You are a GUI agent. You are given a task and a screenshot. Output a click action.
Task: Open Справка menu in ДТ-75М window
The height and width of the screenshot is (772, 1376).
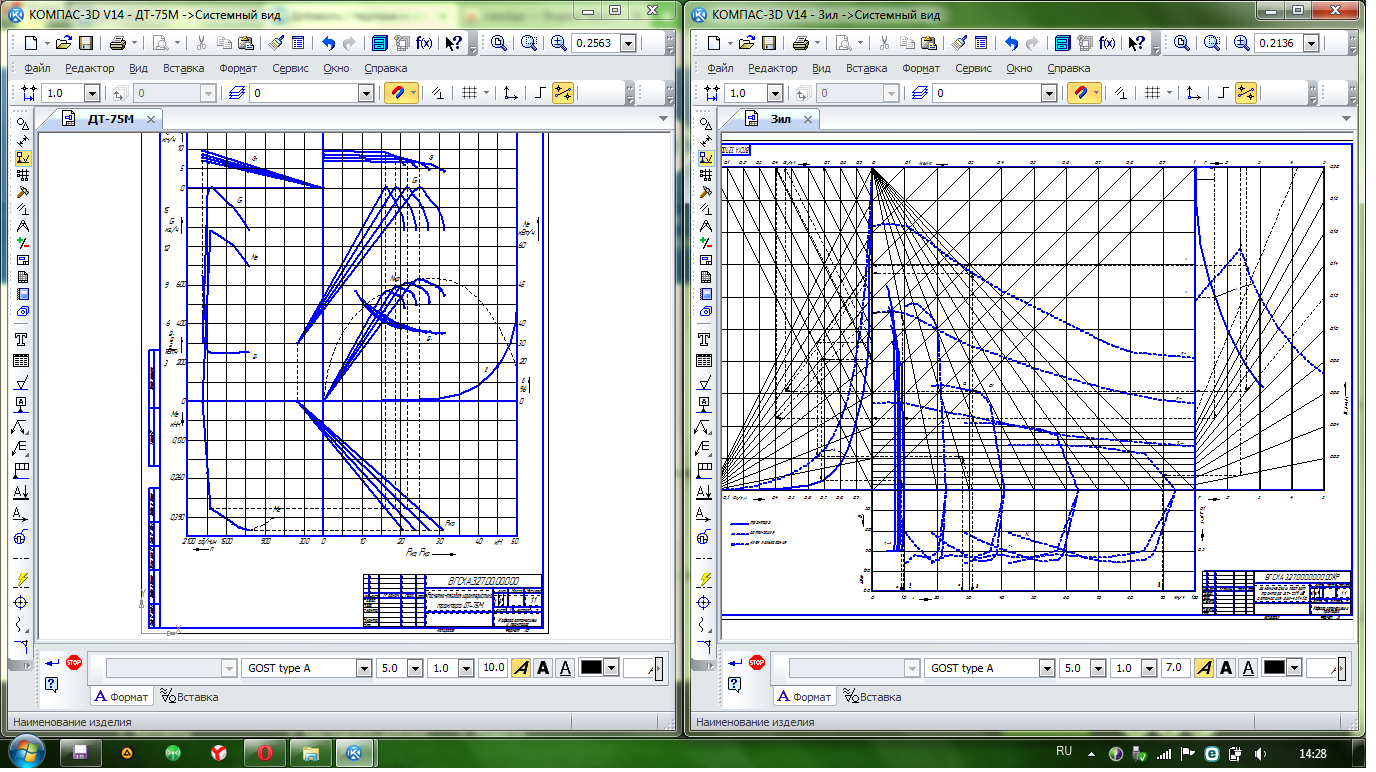point(386,68)
